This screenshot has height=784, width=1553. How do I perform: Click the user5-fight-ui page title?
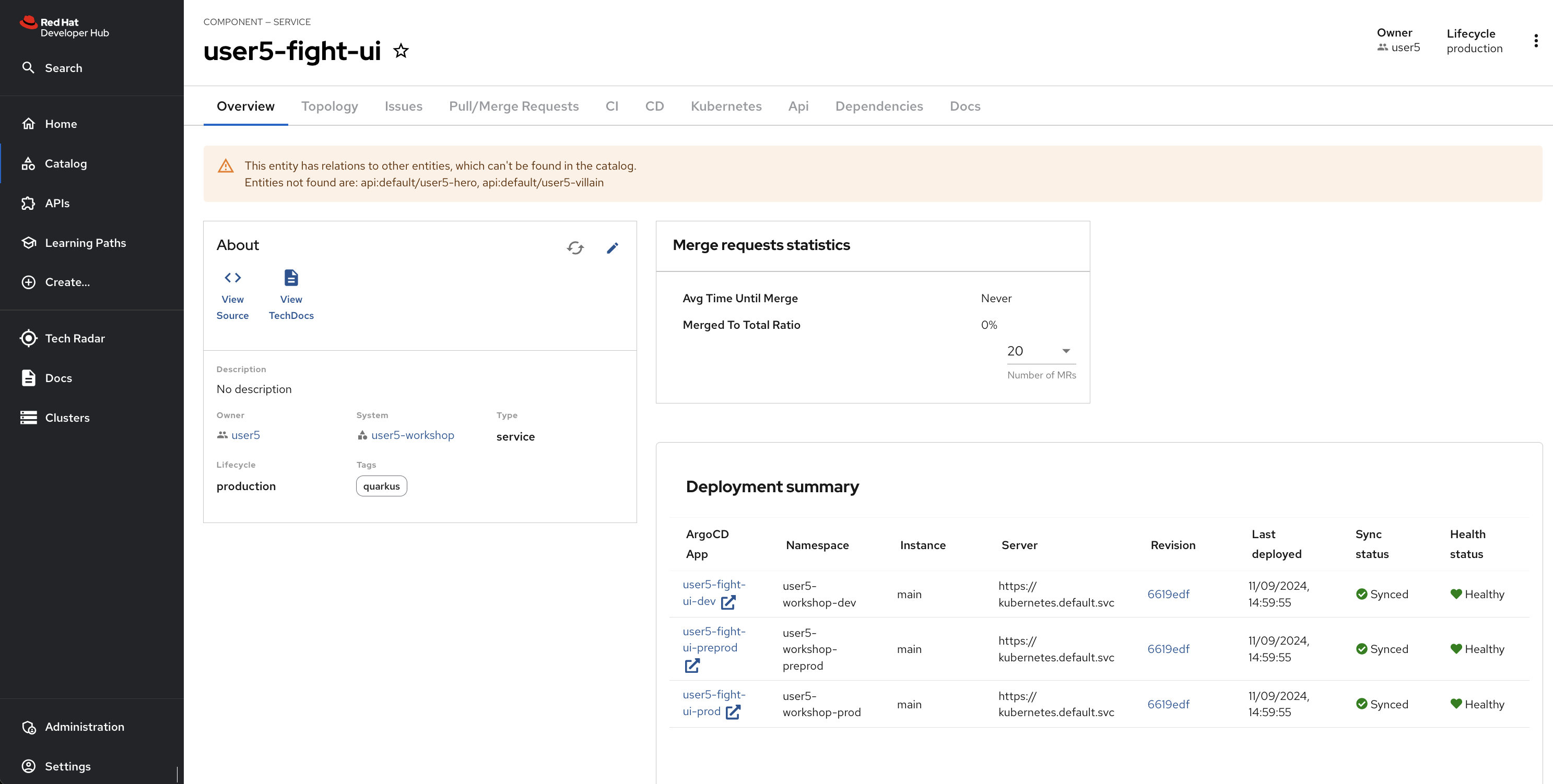292,51
